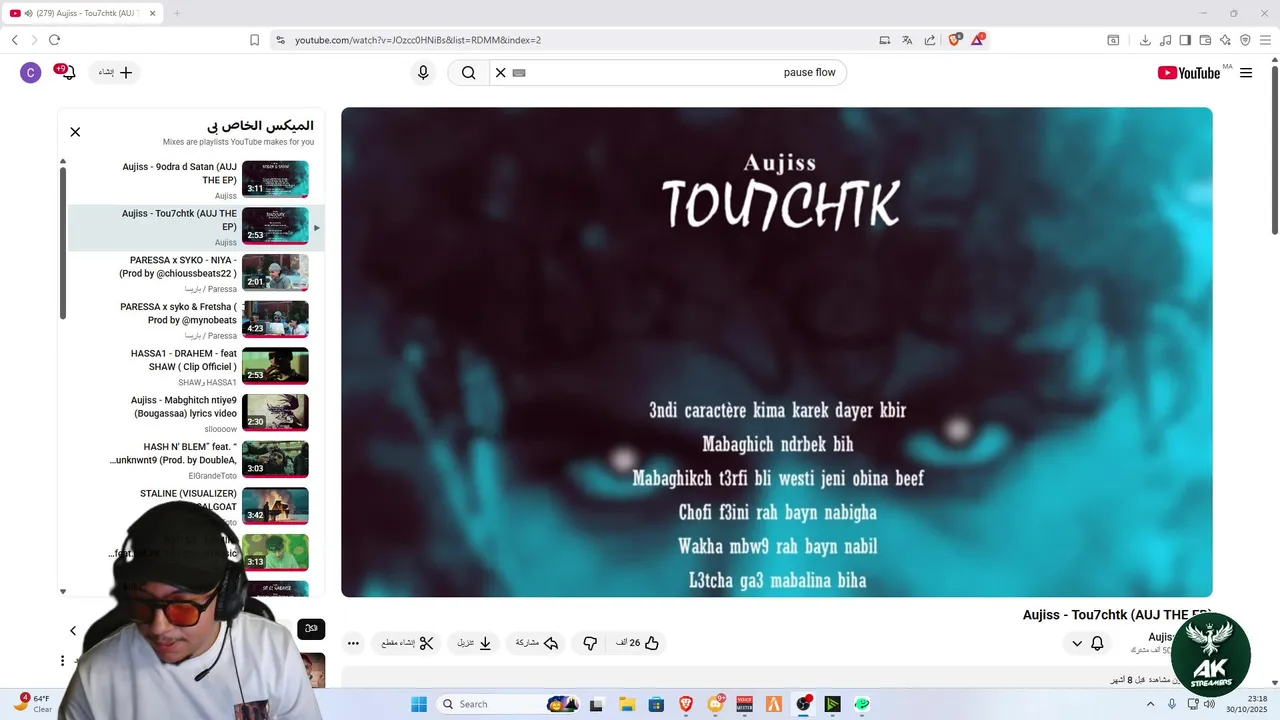Image resolution: width=1280 pixels, height=720 pixels.
Task: Open the subscription notification bell dropdown
Action: (1086, 643)
